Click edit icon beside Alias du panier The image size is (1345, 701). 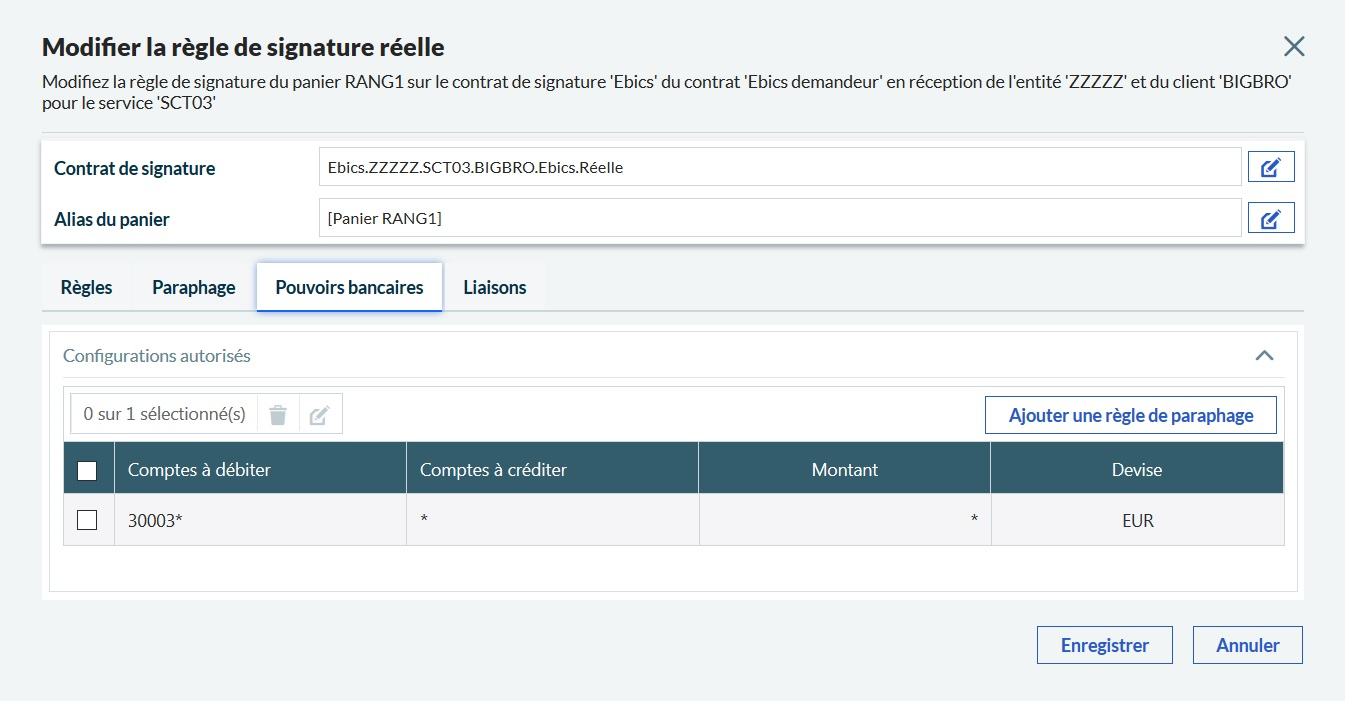coord(1271,218)
